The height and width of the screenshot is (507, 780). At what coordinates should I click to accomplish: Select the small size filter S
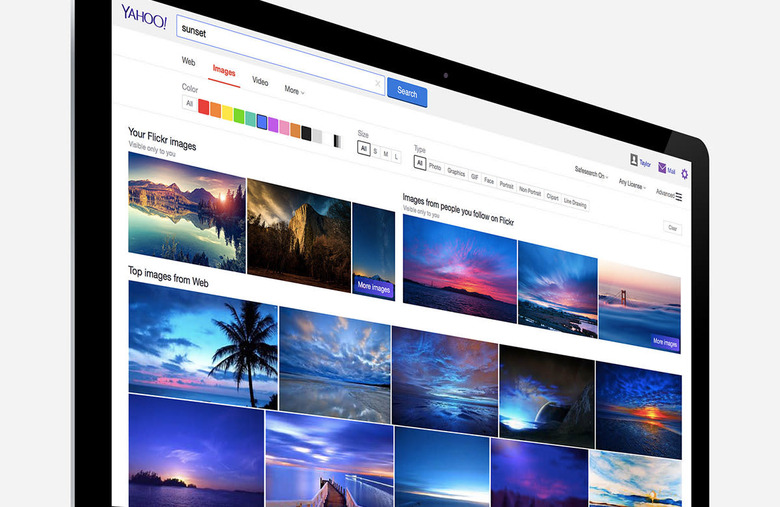[375, 150]
